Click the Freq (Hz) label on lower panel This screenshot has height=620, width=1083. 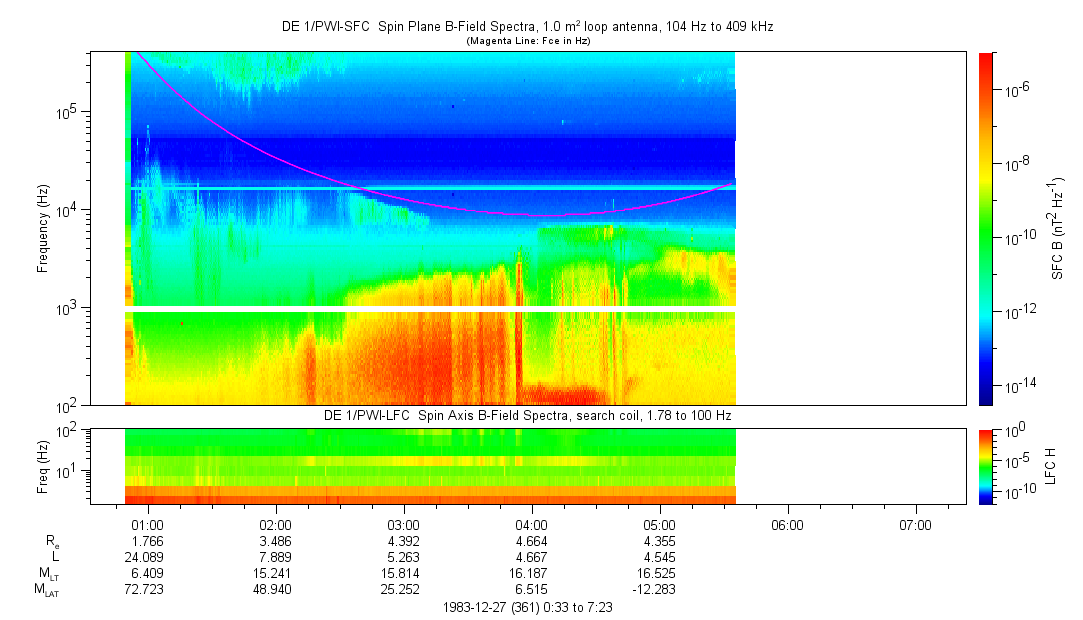tap(43, 465)
